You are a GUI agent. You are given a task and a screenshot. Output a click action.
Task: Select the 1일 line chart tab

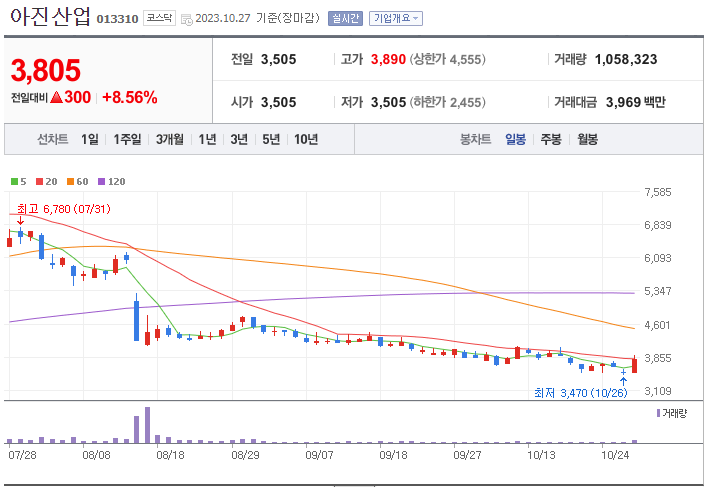coord(89,139)
